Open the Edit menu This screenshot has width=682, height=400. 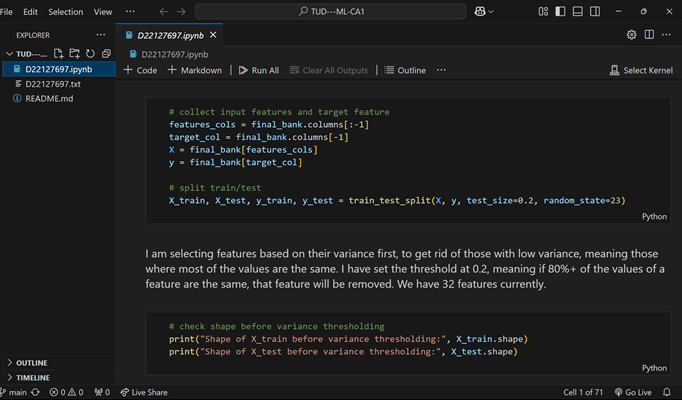coord(30,12)
